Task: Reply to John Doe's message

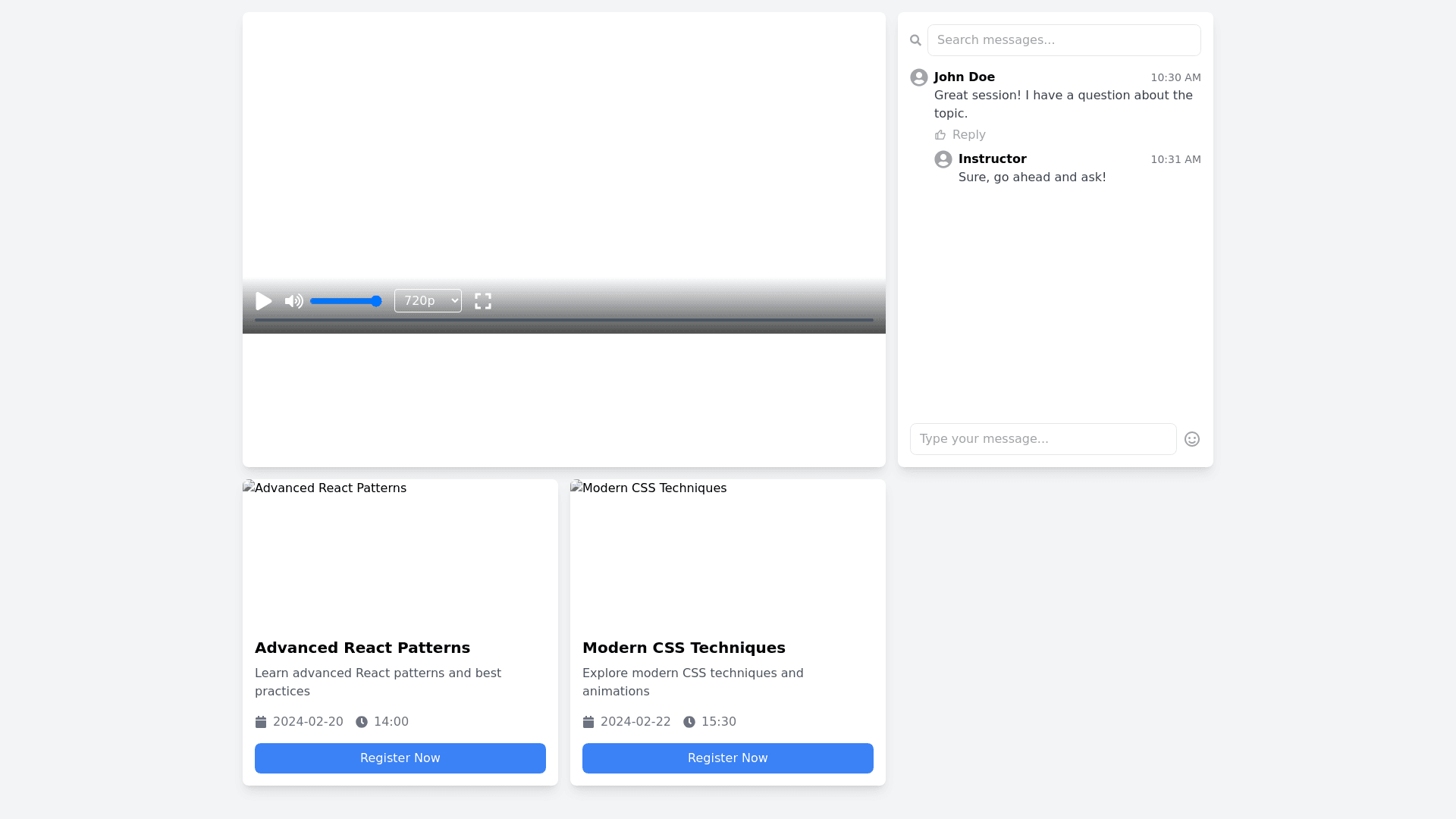Action: coord(968,135)
